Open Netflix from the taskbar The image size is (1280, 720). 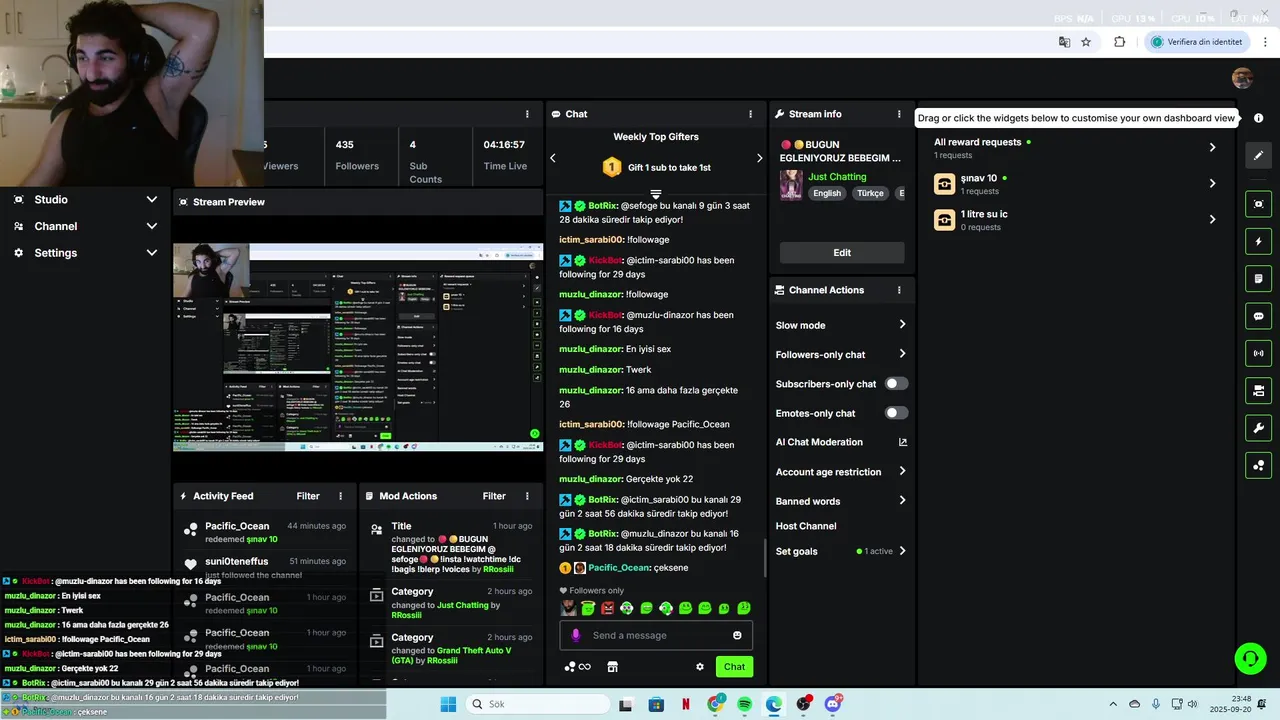[x=686, y=704]
